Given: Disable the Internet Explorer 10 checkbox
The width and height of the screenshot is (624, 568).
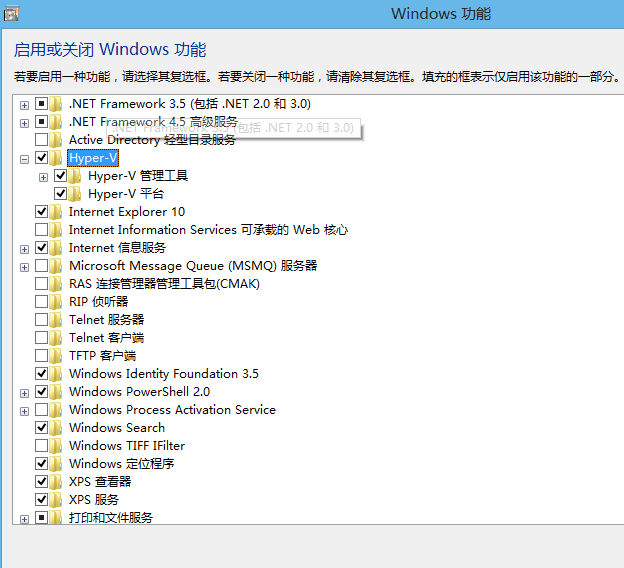Looking at the screenshot, I should [x=41, y=211].
